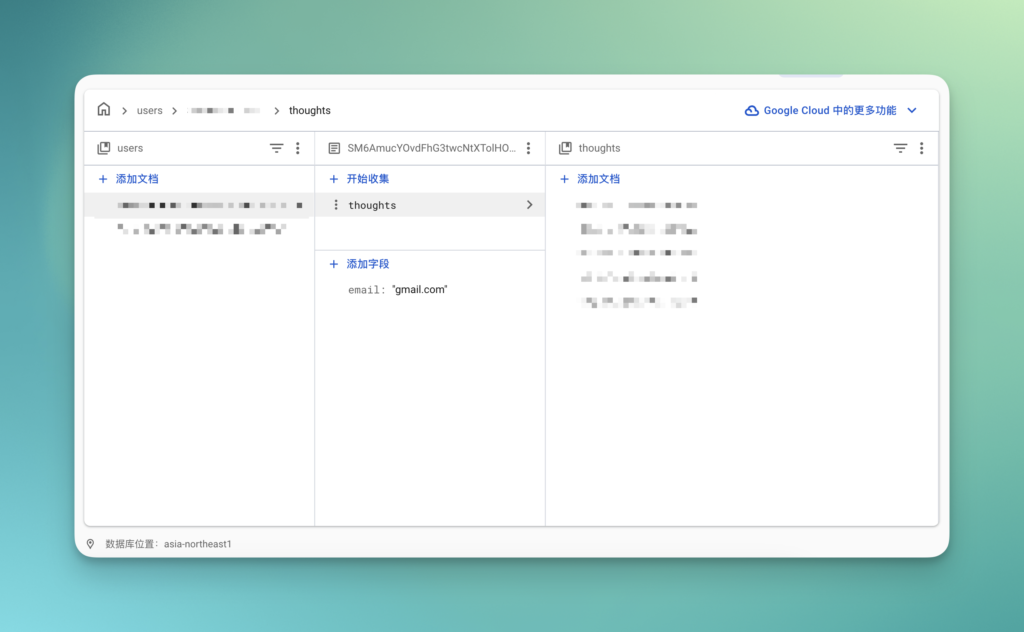Add a document to the users collection
This screenshot has width=1024, height=632.
[129, 179]
